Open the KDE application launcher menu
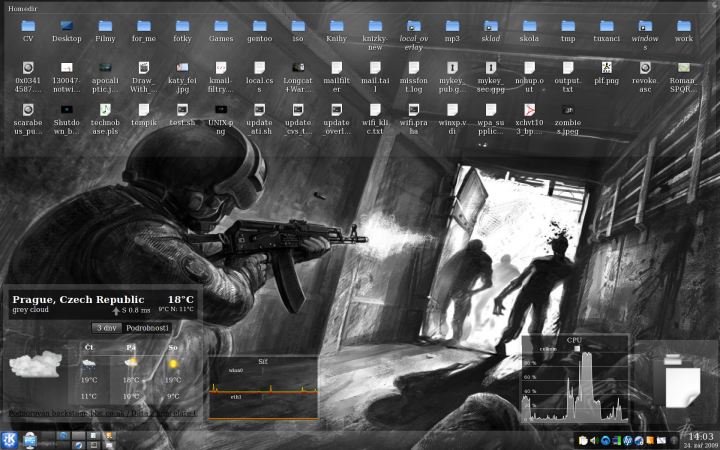This screenshot has height=450, width=720. point(9,440)
